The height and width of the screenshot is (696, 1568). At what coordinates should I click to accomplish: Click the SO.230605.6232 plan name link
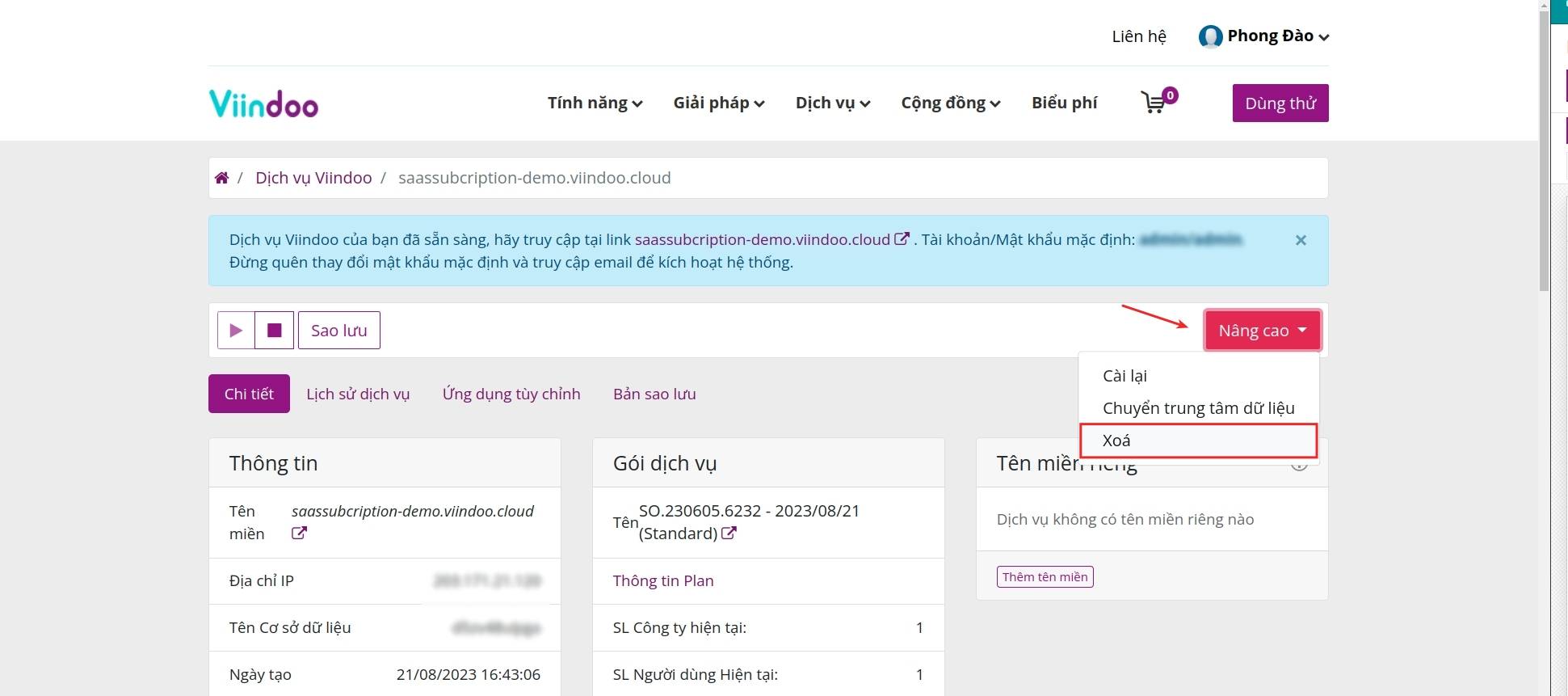[749, 522]
